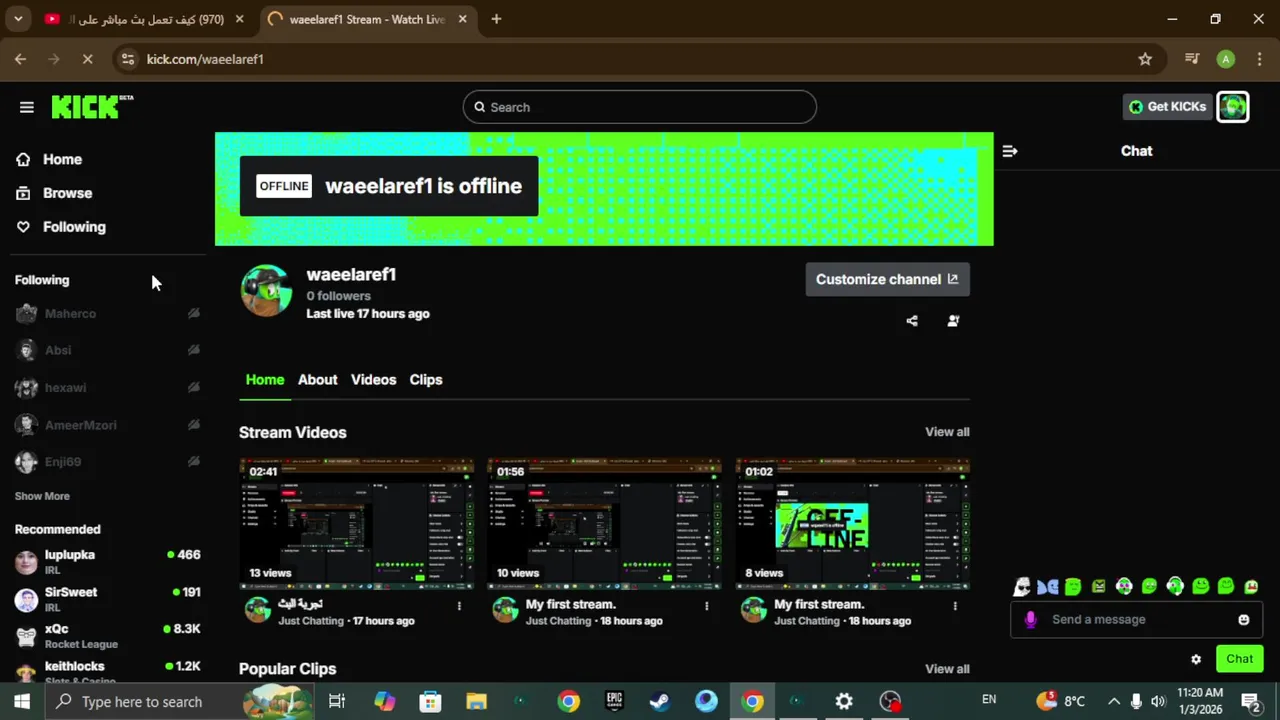Open the emoji picker in message box
Screen dimensions: 1280x720
[1244, 620]
